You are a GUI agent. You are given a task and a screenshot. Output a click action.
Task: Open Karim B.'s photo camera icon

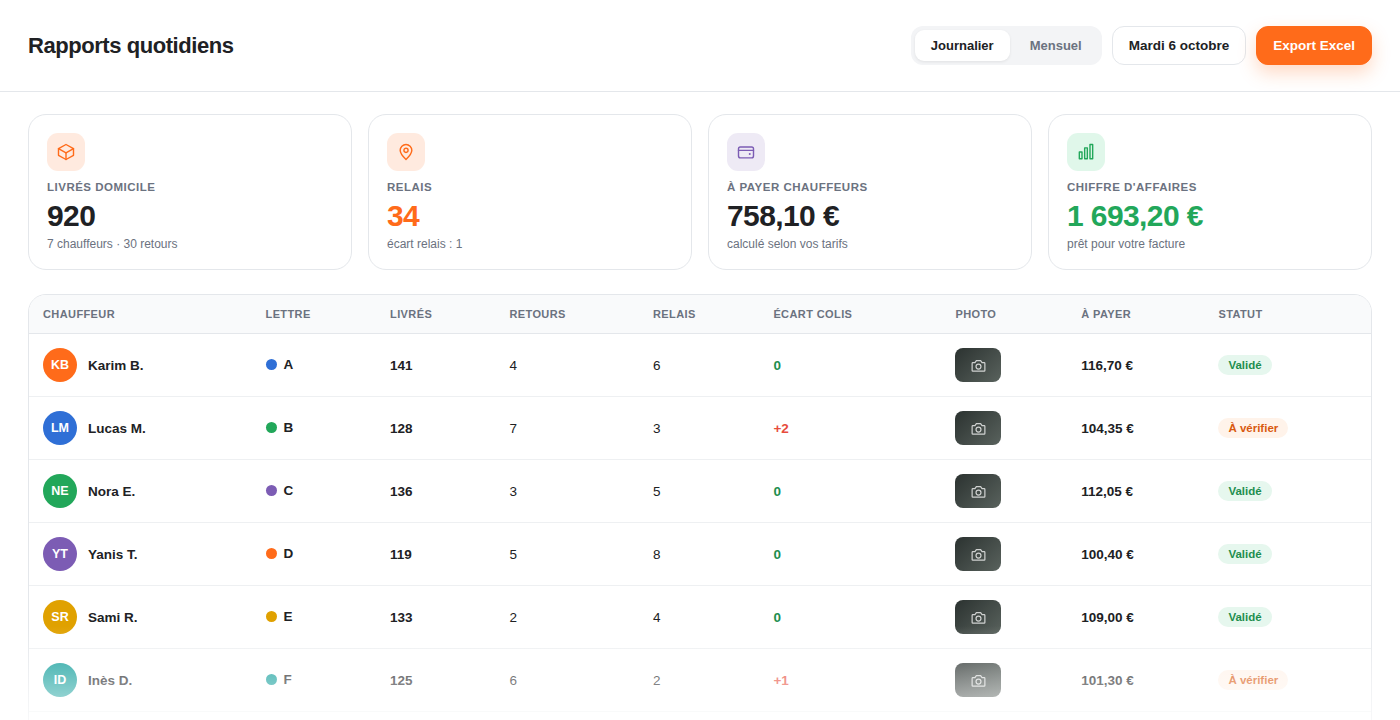tap(978, 365)
